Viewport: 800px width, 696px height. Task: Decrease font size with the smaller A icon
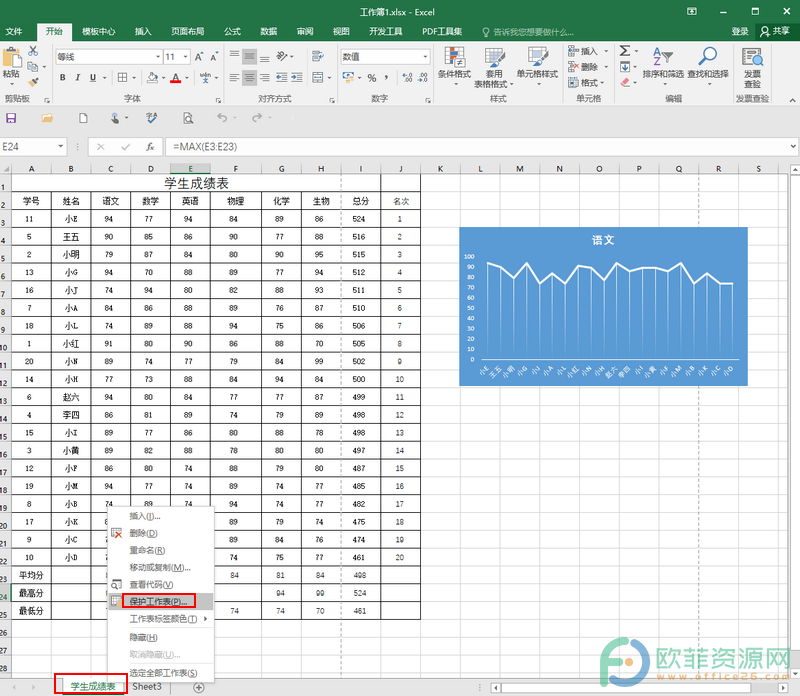coord(214,57)
